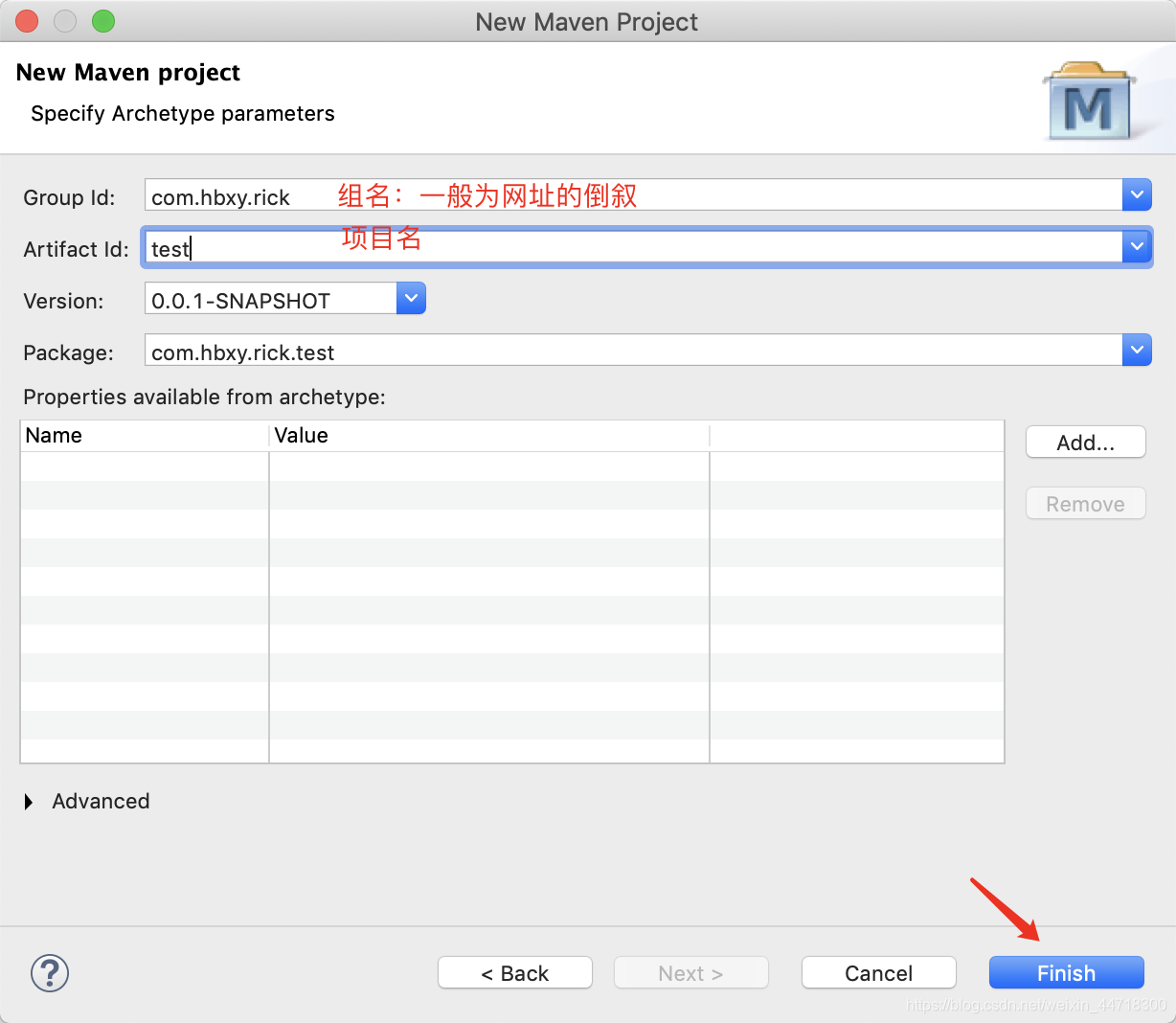Click the green zoom window button
The width and height of the screenshot is (1176, 1023).
tap(103, 21)
